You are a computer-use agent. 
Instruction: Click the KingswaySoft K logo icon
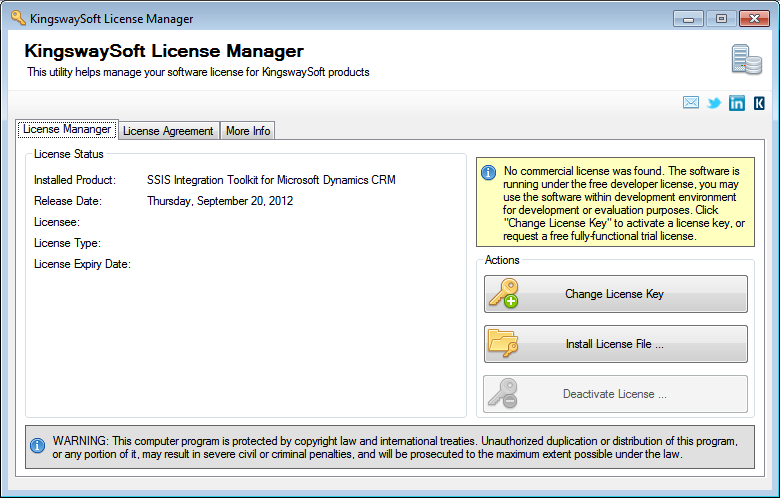759,103
